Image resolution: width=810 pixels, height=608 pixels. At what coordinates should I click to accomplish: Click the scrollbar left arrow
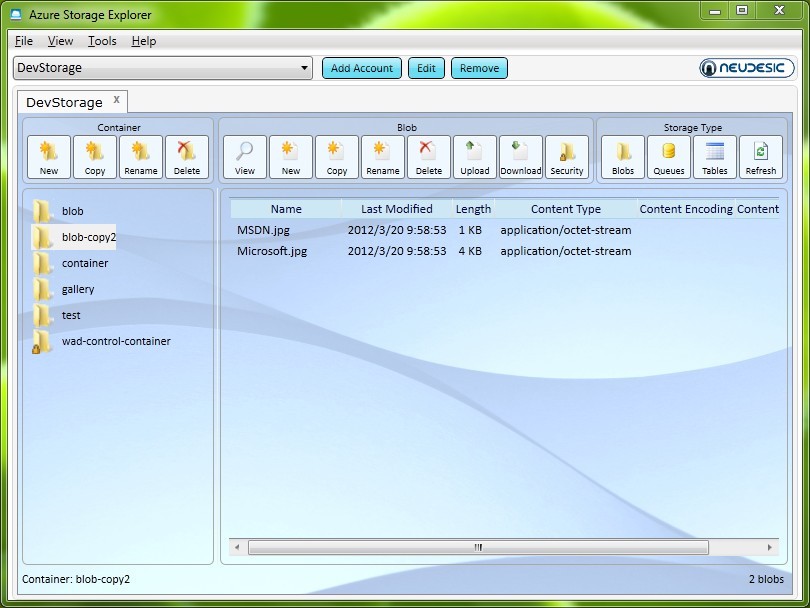click(x=237, y=547)
